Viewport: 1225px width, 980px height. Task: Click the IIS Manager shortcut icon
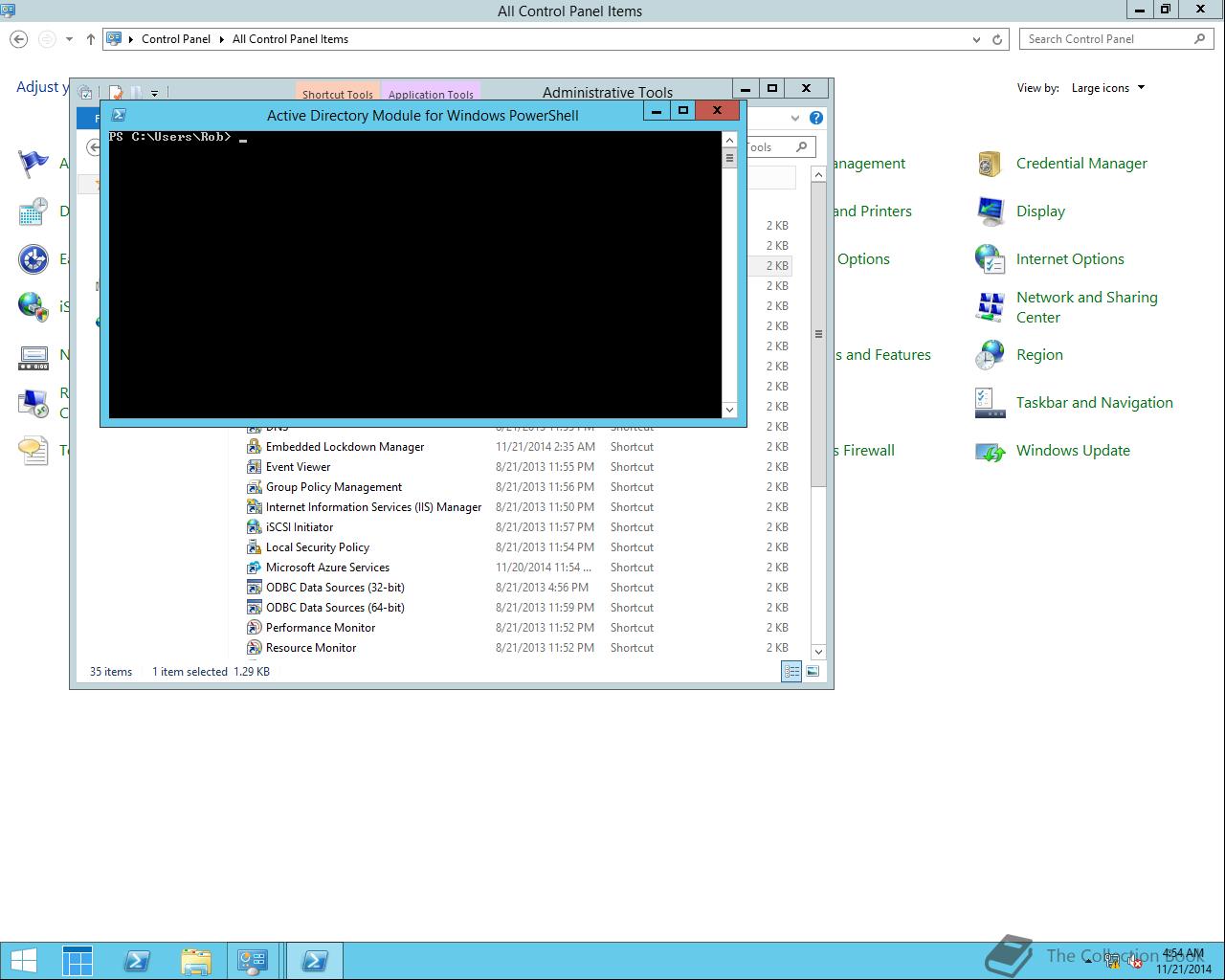(x=254, y=507)
